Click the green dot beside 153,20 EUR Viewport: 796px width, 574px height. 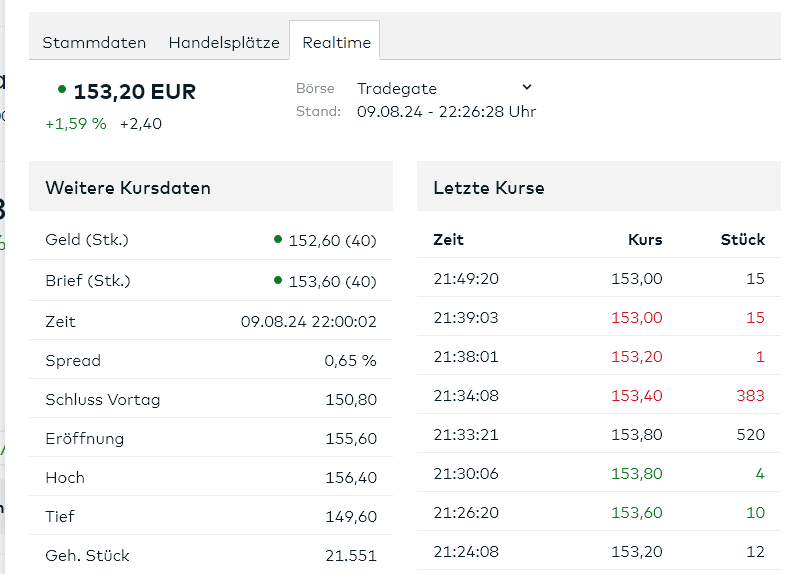click(x=62, y=90)
